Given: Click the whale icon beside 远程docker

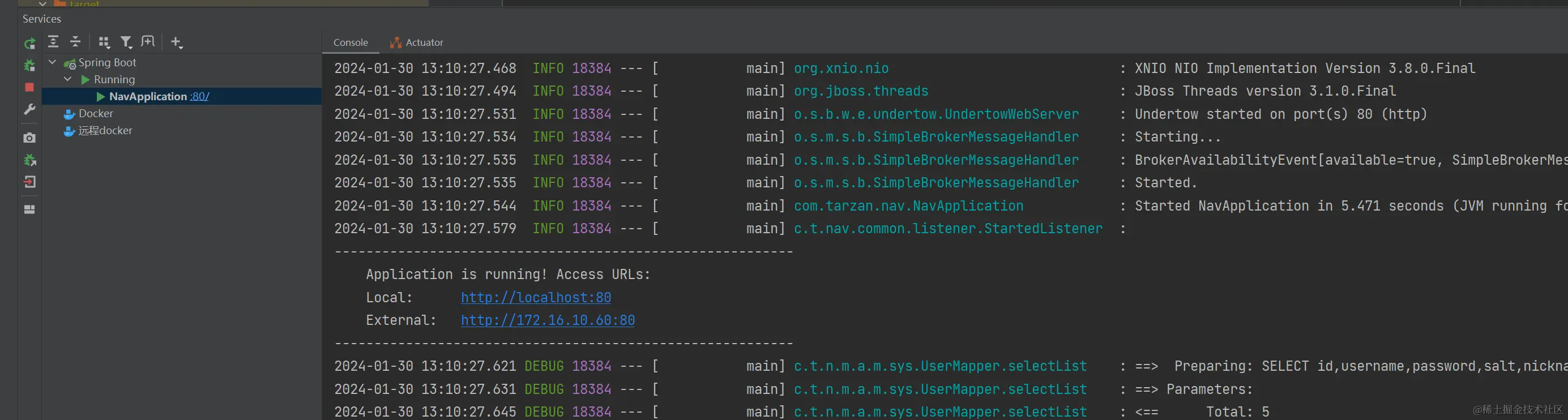Looking at the screenshot, I should 70,131.
